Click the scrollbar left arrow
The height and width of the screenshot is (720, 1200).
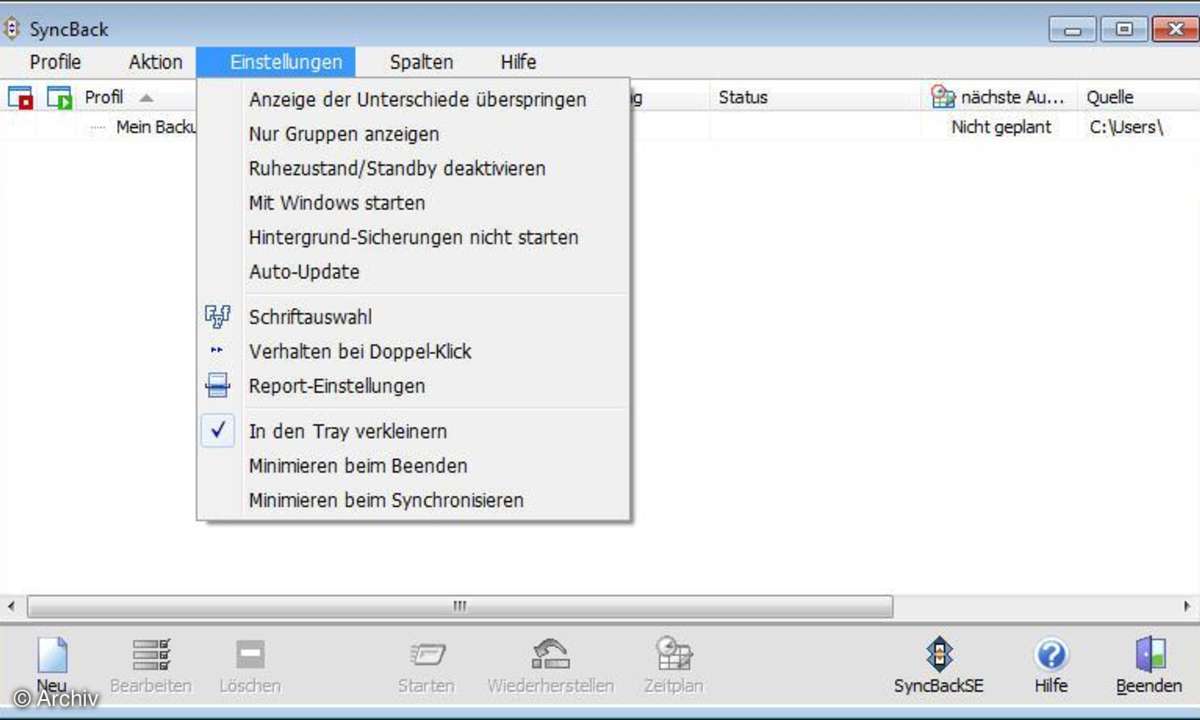point(11,606)
